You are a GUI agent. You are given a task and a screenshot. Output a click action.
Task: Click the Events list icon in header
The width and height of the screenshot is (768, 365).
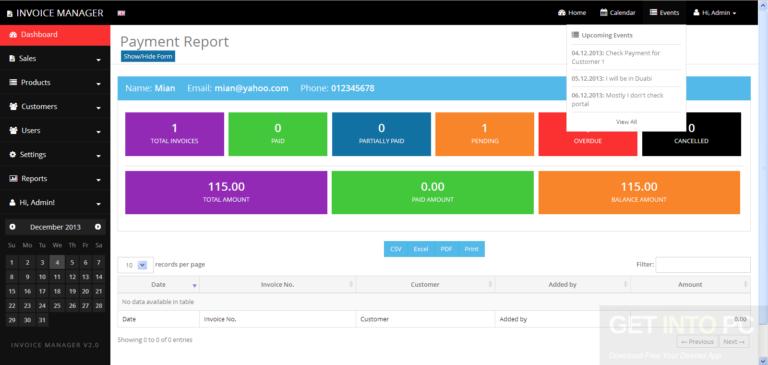click(x=653, y=13)
